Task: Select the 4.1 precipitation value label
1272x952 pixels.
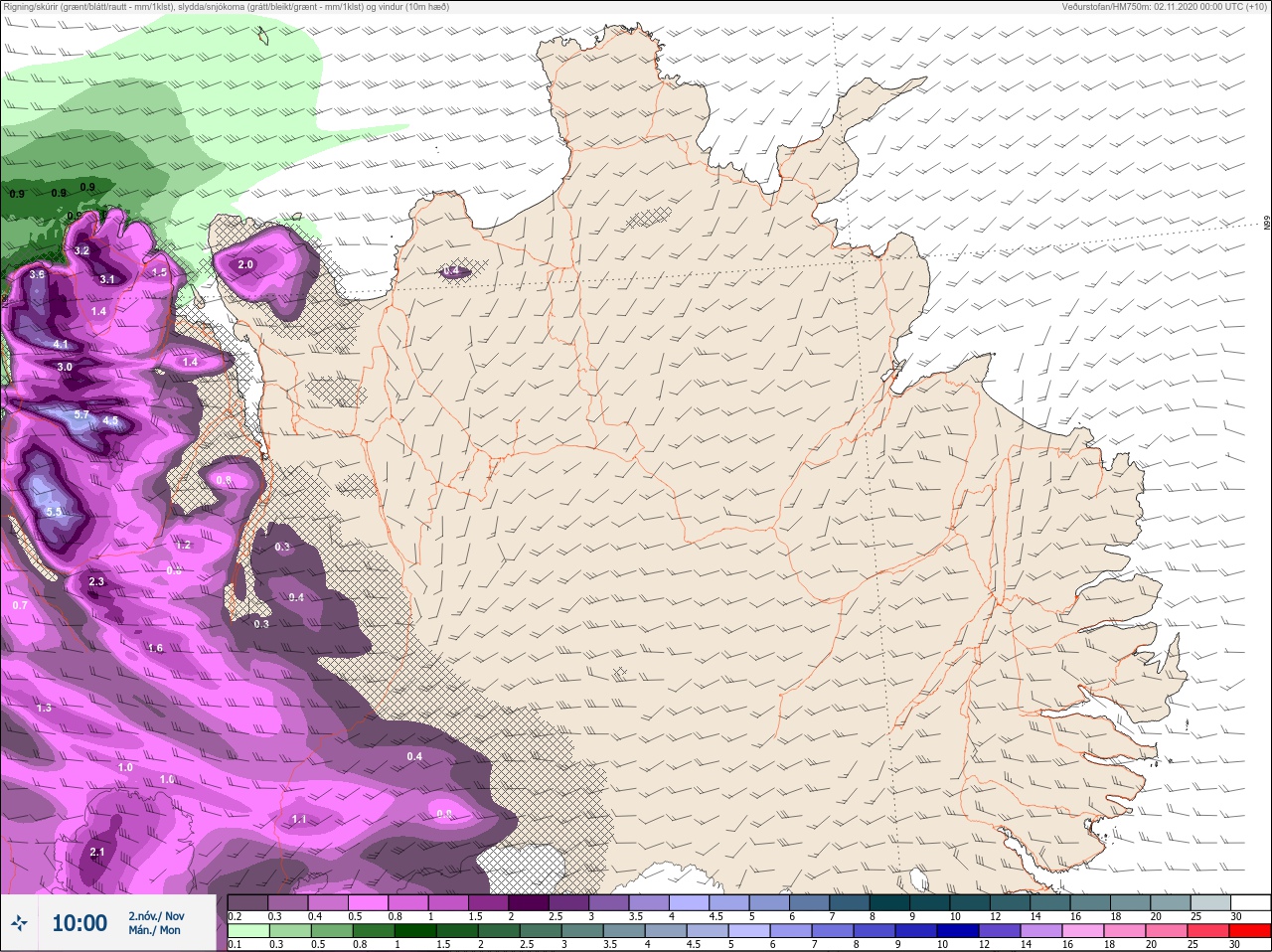Action: tap(61, 345)
